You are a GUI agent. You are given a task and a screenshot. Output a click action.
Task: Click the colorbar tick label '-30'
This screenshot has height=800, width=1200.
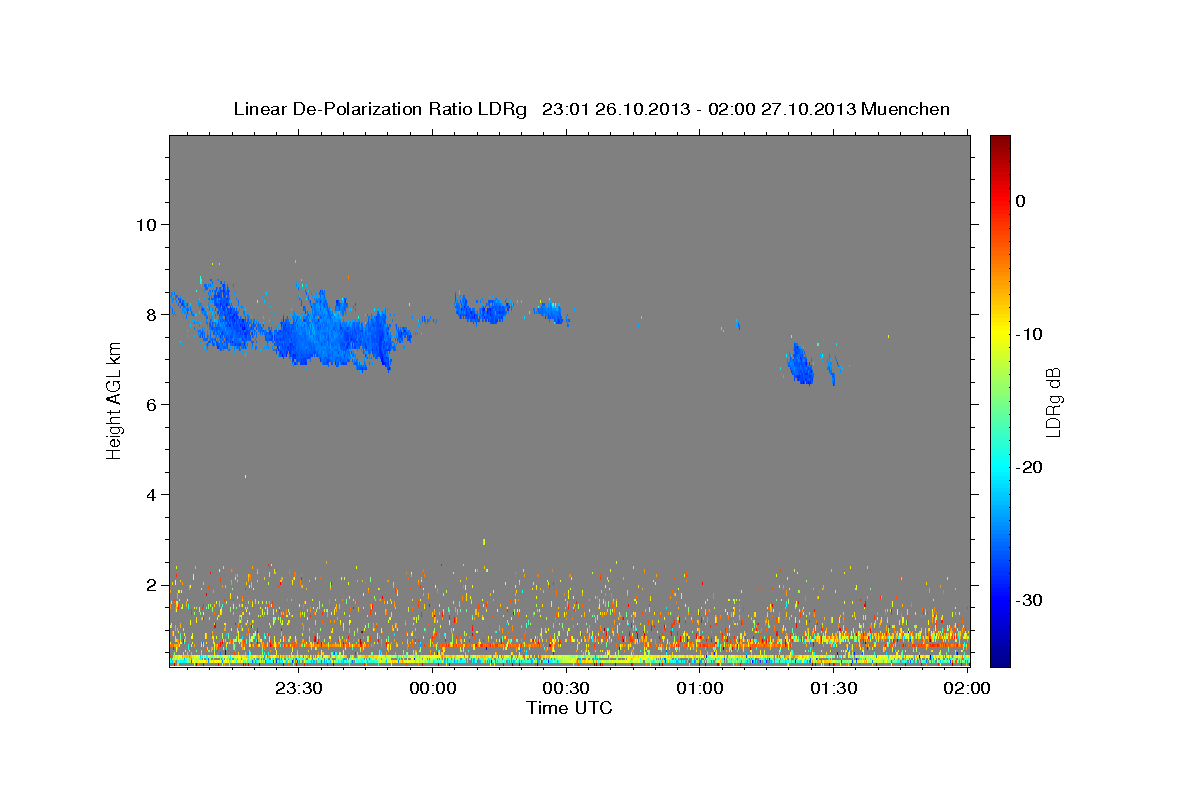pos(1030,600)
